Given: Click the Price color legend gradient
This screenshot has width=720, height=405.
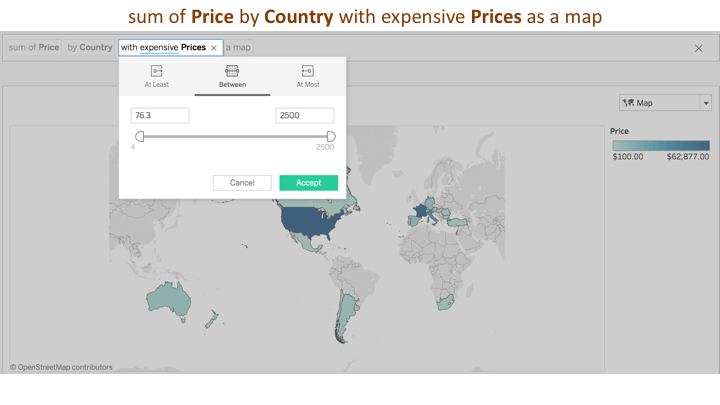Looking at the screenshot, I should [x=661, y=146].
